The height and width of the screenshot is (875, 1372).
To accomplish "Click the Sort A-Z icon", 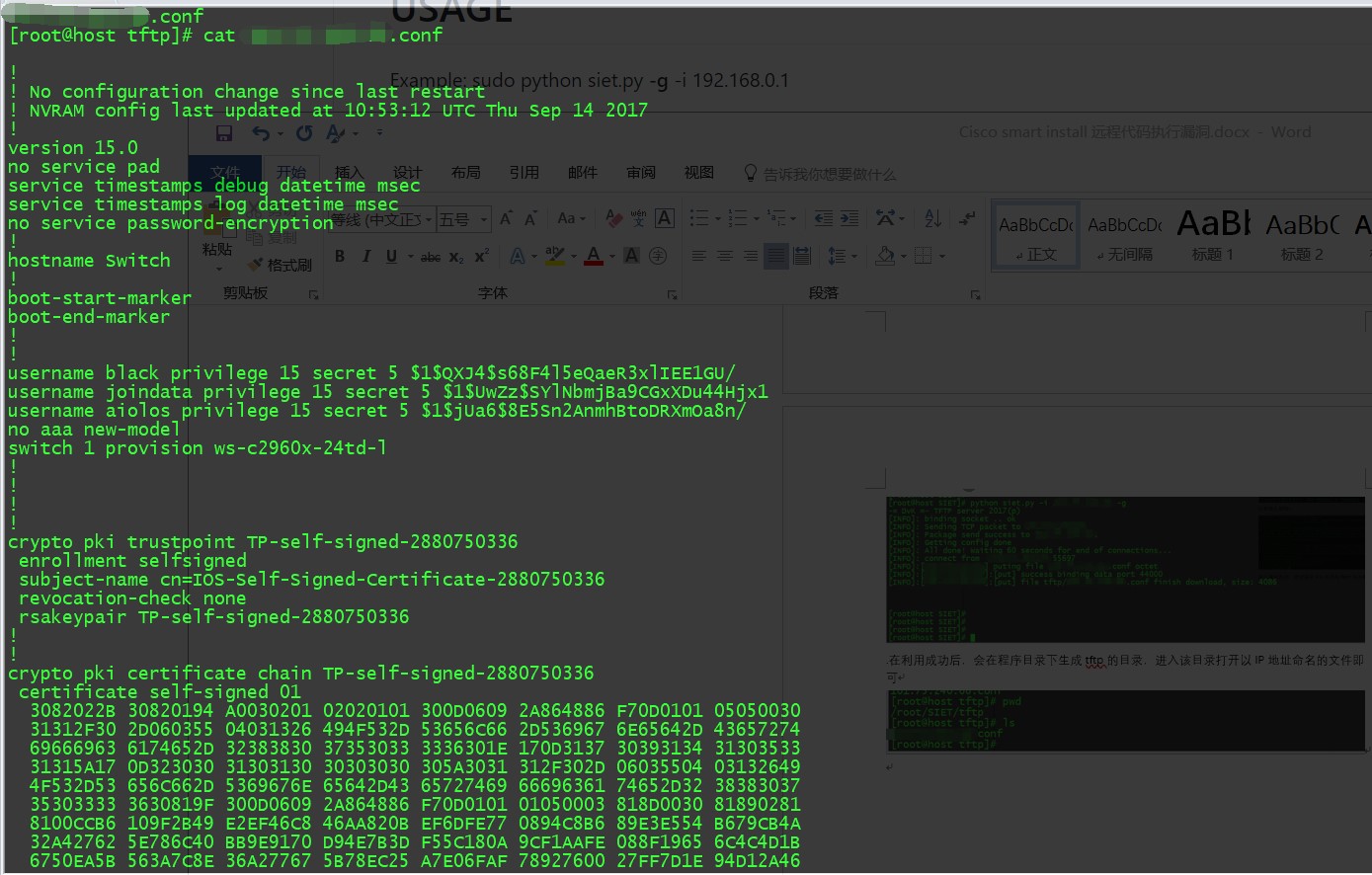I will click(x=932, y=218).
